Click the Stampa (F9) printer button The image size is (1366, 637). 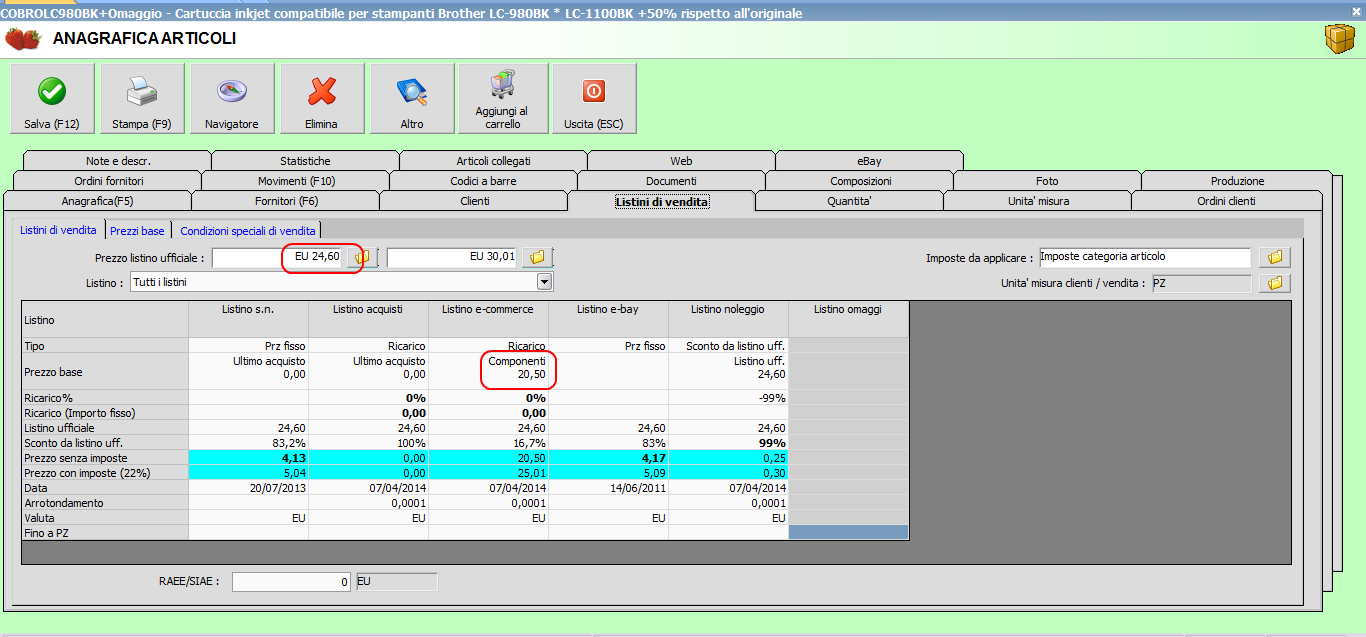coord(142,98)
